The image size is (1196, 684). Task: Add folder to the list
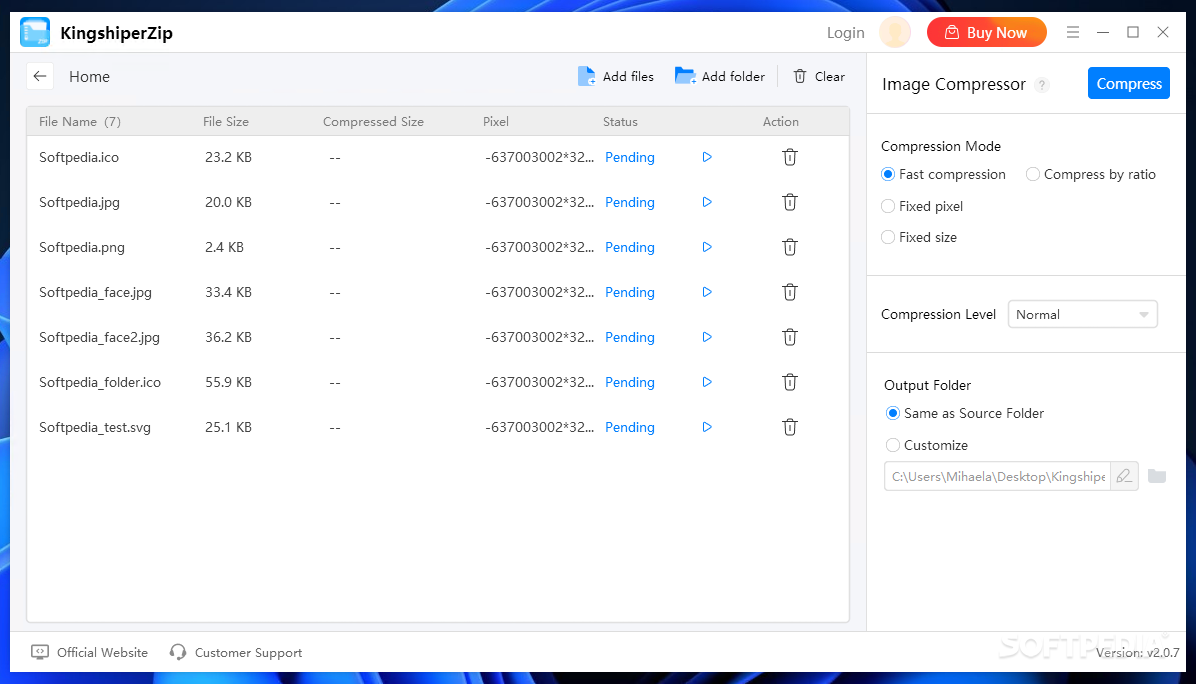coord(719,76)
